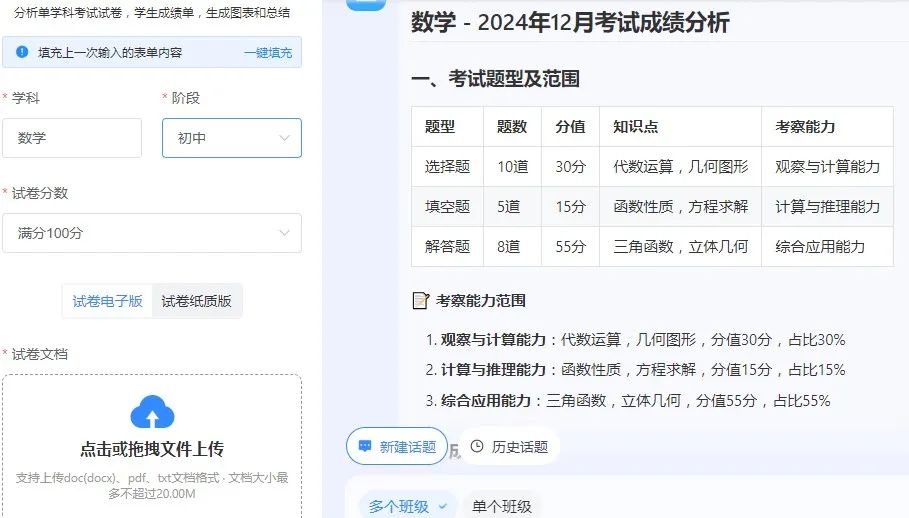
Task: Click the 题数 table header
Action: 512,126
